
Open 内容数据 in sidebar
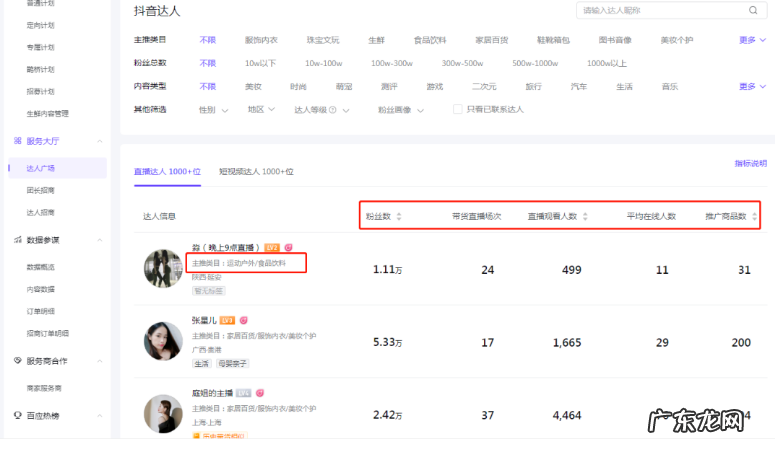point(41,289)
